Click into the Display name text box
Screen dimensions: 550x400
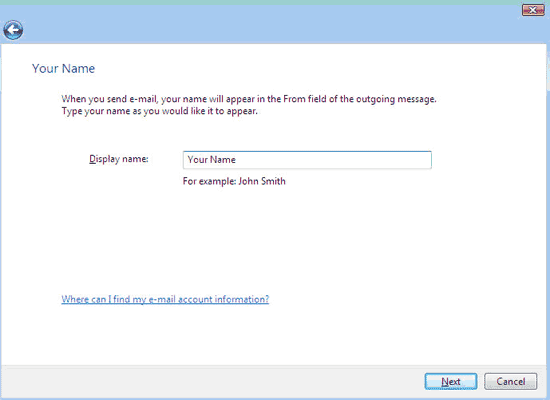coord(307,160)
